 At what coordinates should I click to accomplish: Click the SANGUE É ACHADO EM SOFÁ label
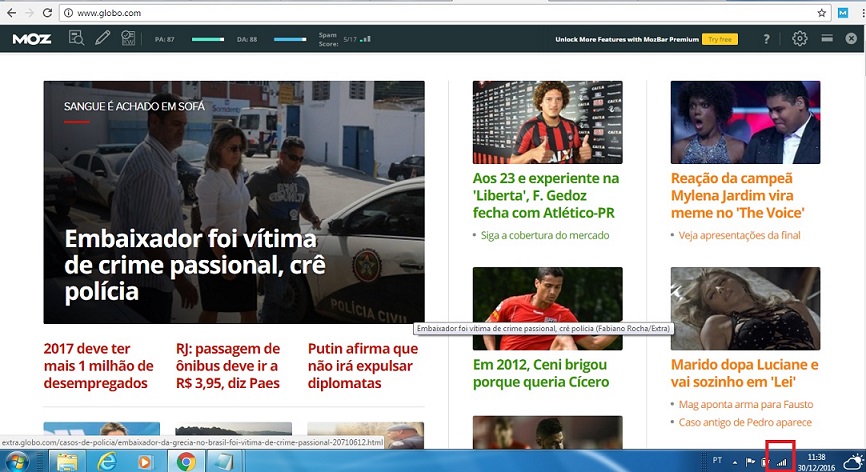pyautogui.click(x=134, y=107)
